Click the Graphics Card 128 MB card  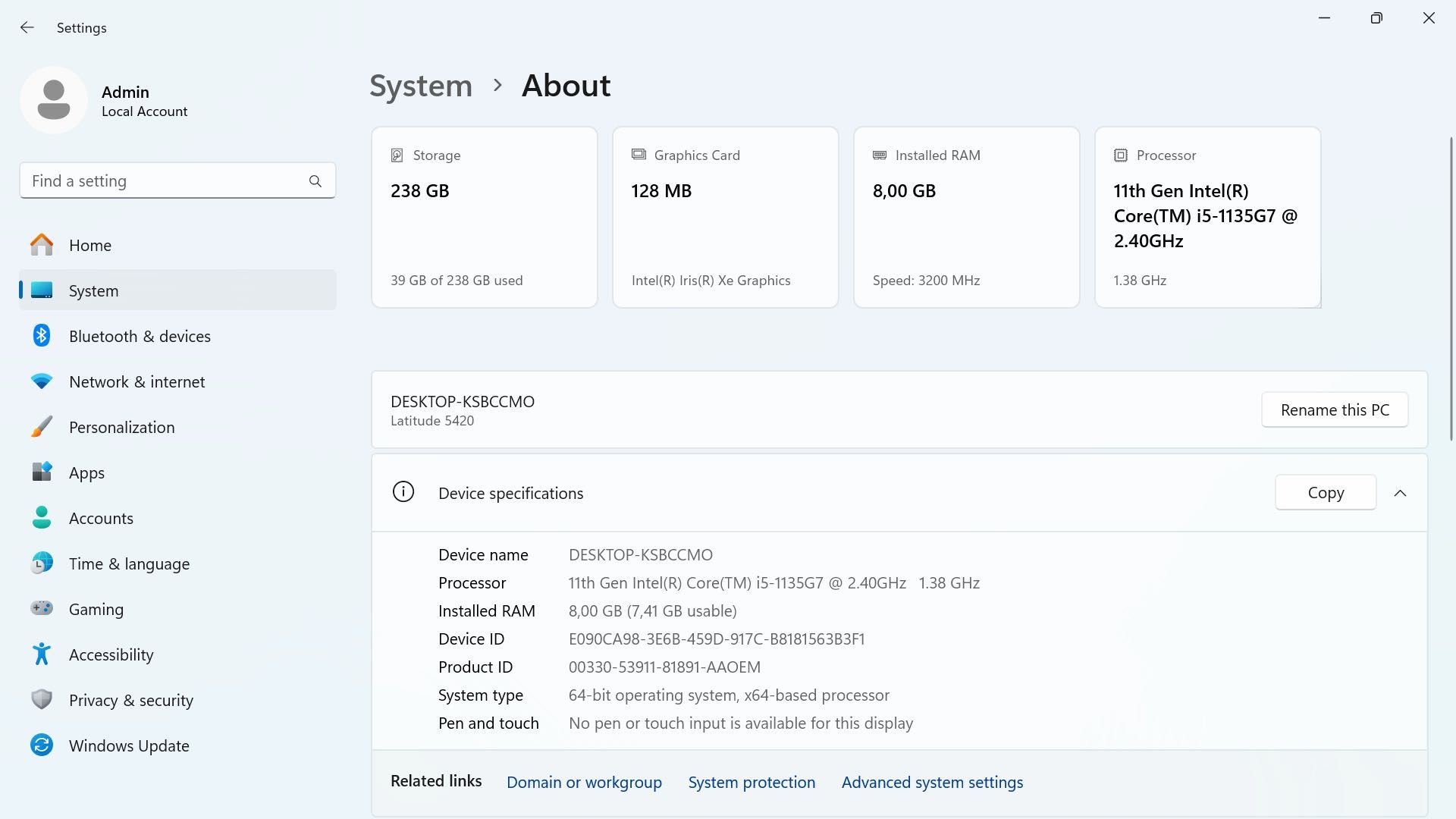726,217
